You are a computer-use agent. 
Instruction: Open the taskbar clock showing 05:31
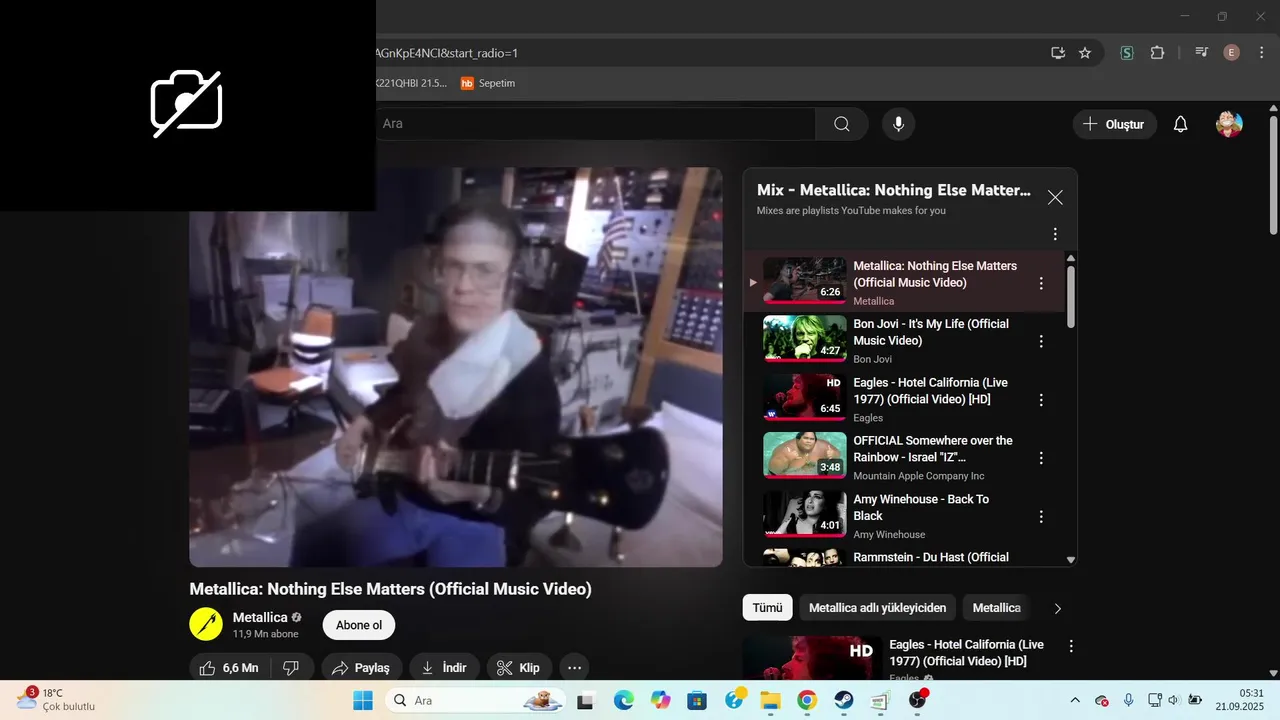[x=1240, y=699]
